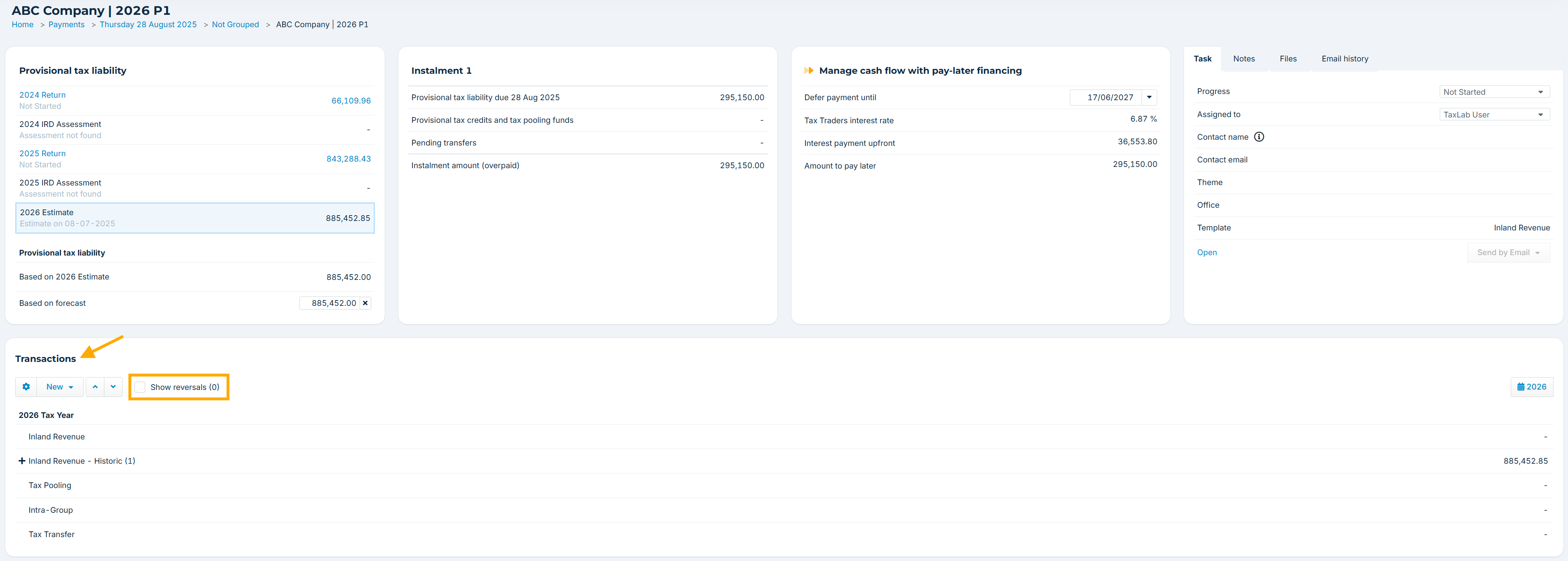Click the 2026 calendar year button

pos(1531,387)
